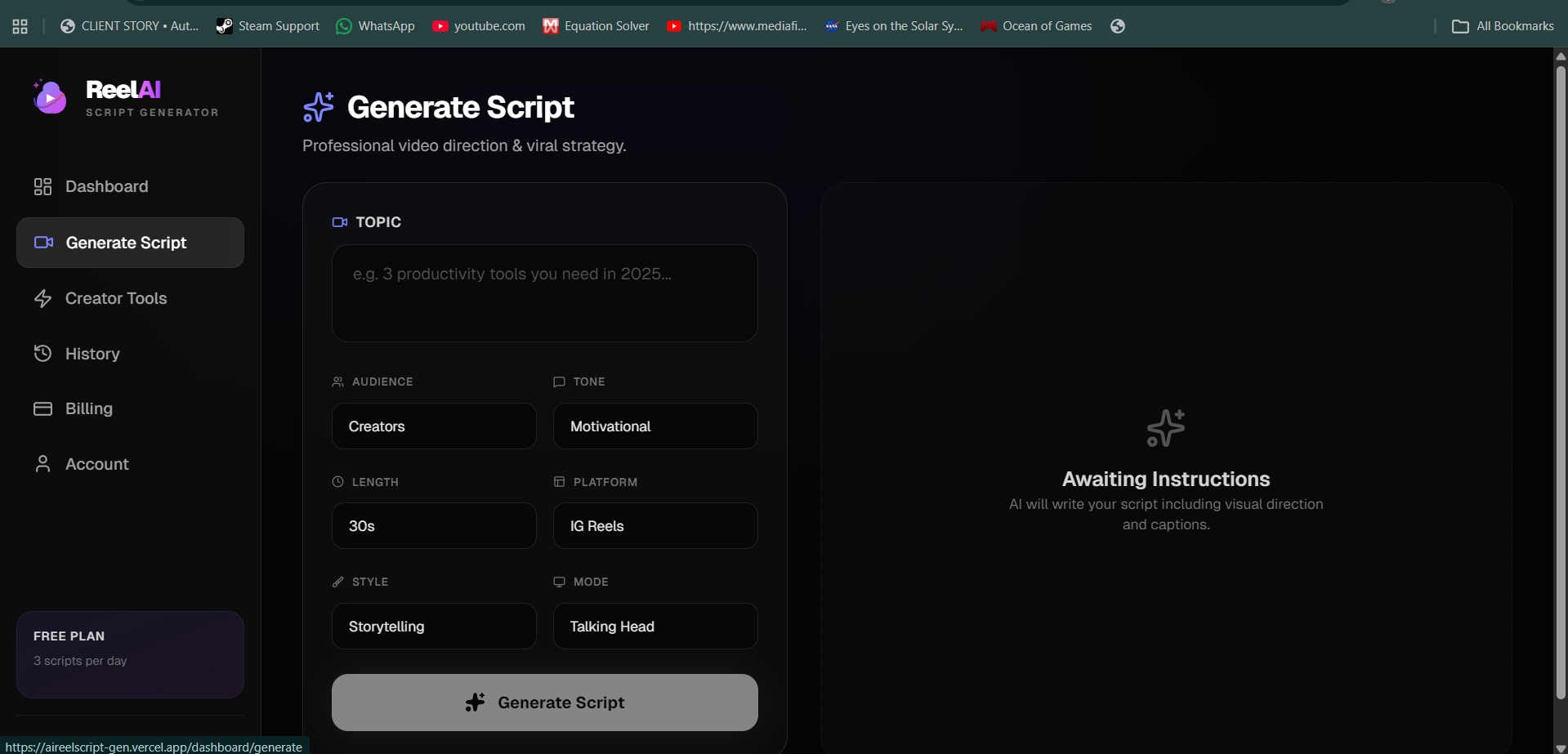
Task: Click the ReelAI purple logo
Action: click(x=49, y=97)
